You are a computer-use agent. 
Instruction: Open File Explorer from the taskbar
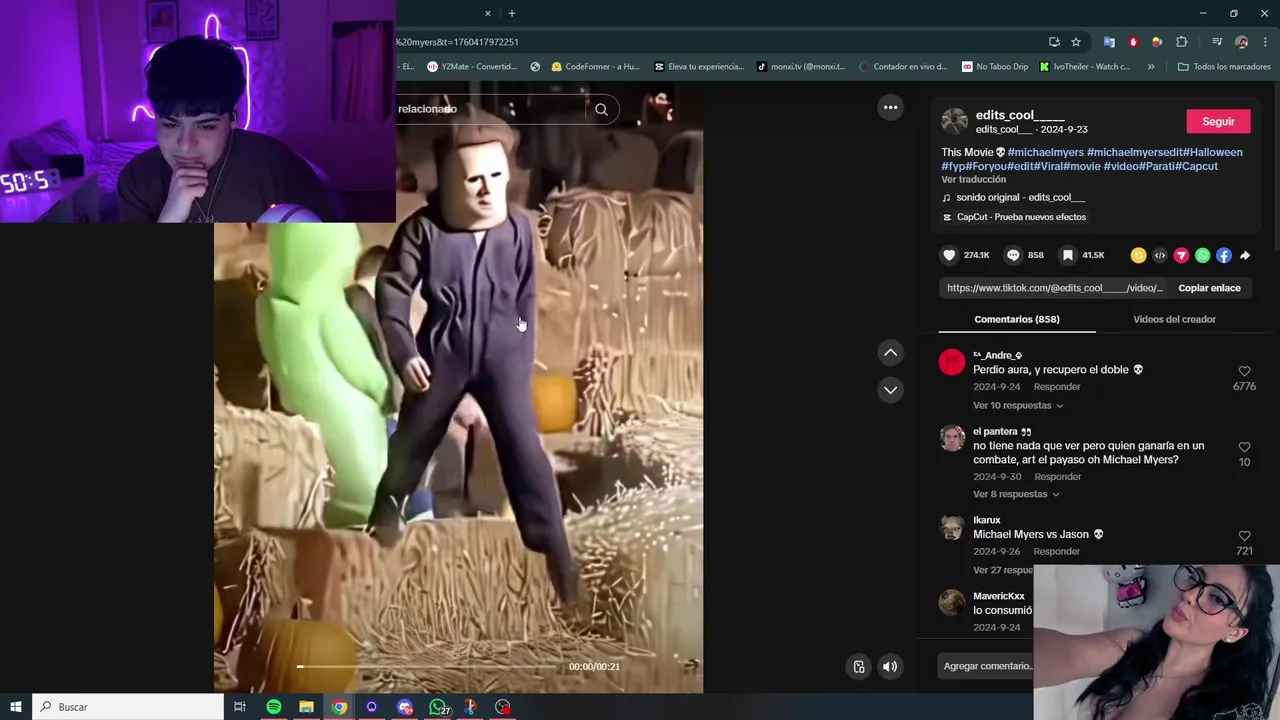(x=307, y=707)
